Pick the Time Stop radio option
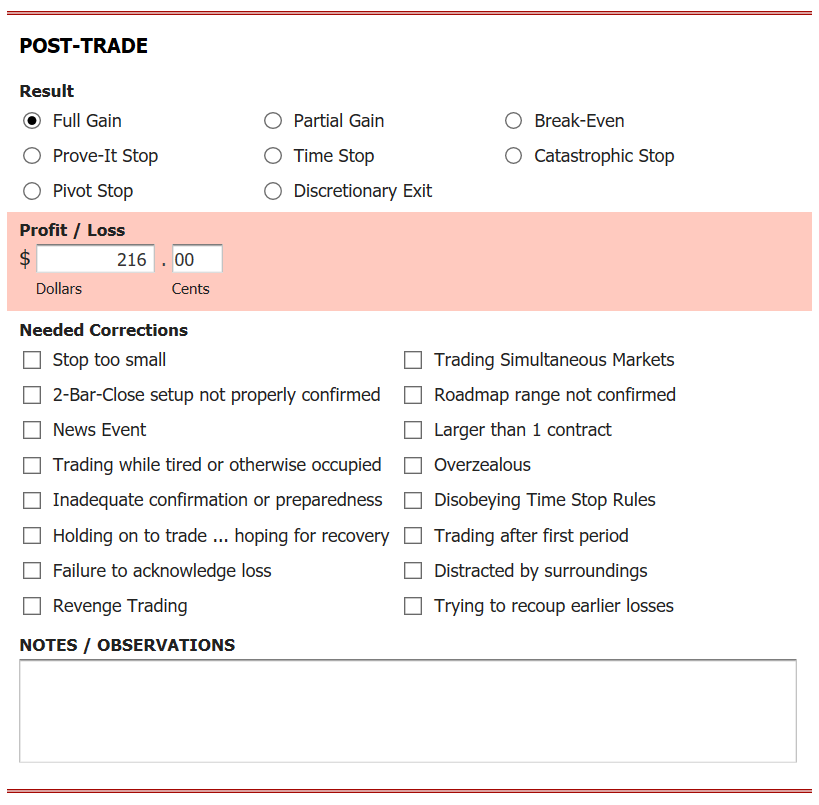This screenshot has width=819, height=805. pos(273,156)
